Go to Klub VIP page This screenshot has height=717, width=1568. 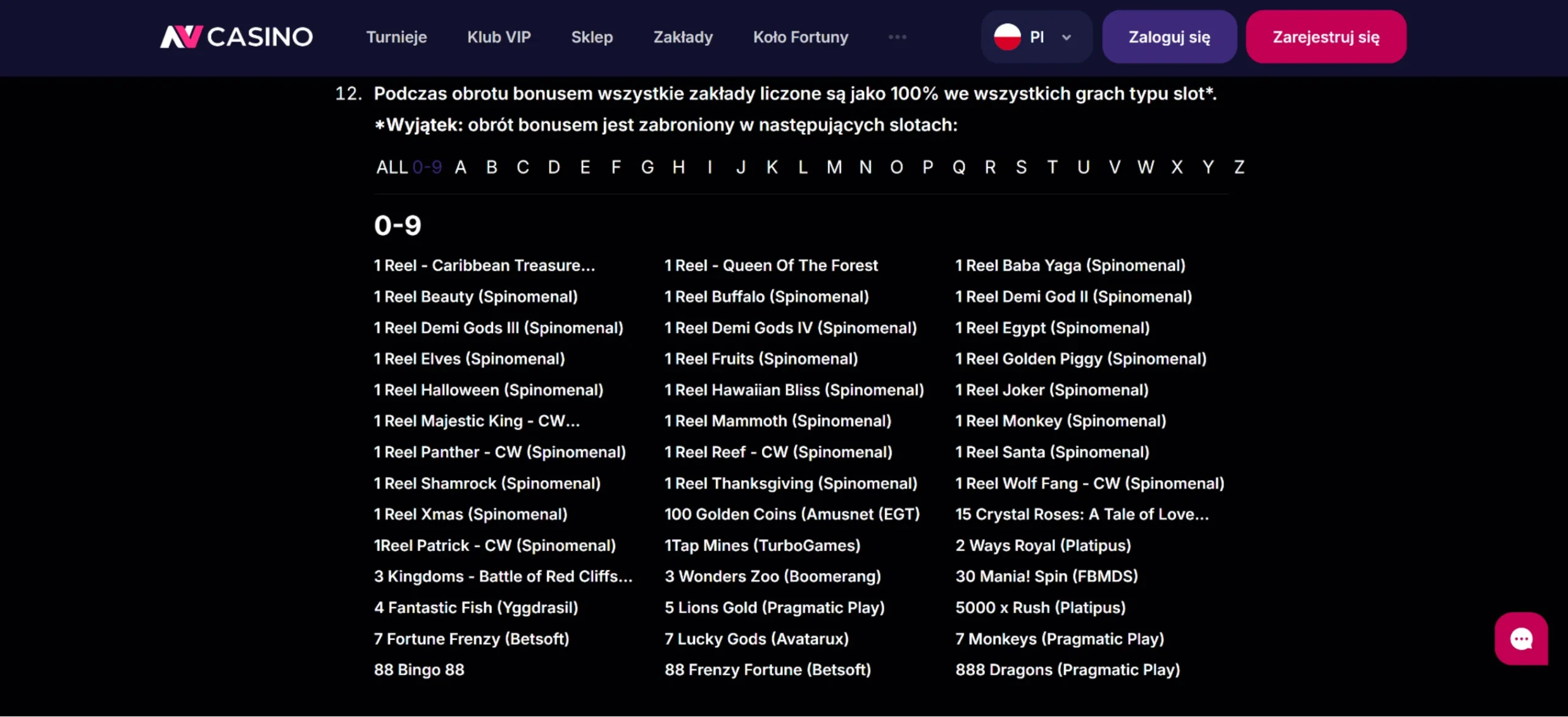click(x=499, y=37)
